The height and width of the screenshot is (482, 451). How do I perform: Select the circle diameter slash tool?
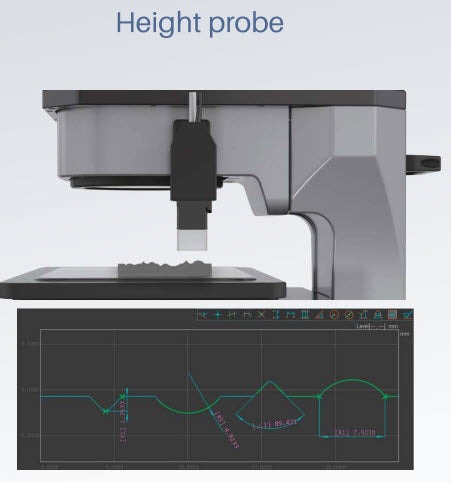tap(349, 314)
